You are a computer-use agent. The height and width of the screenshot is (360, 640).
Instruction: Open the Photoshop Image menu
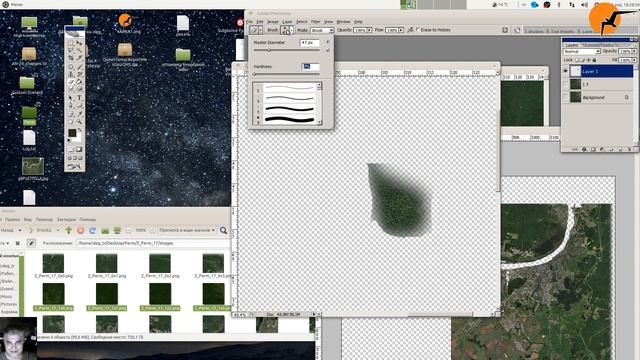[x=273, y=22]
